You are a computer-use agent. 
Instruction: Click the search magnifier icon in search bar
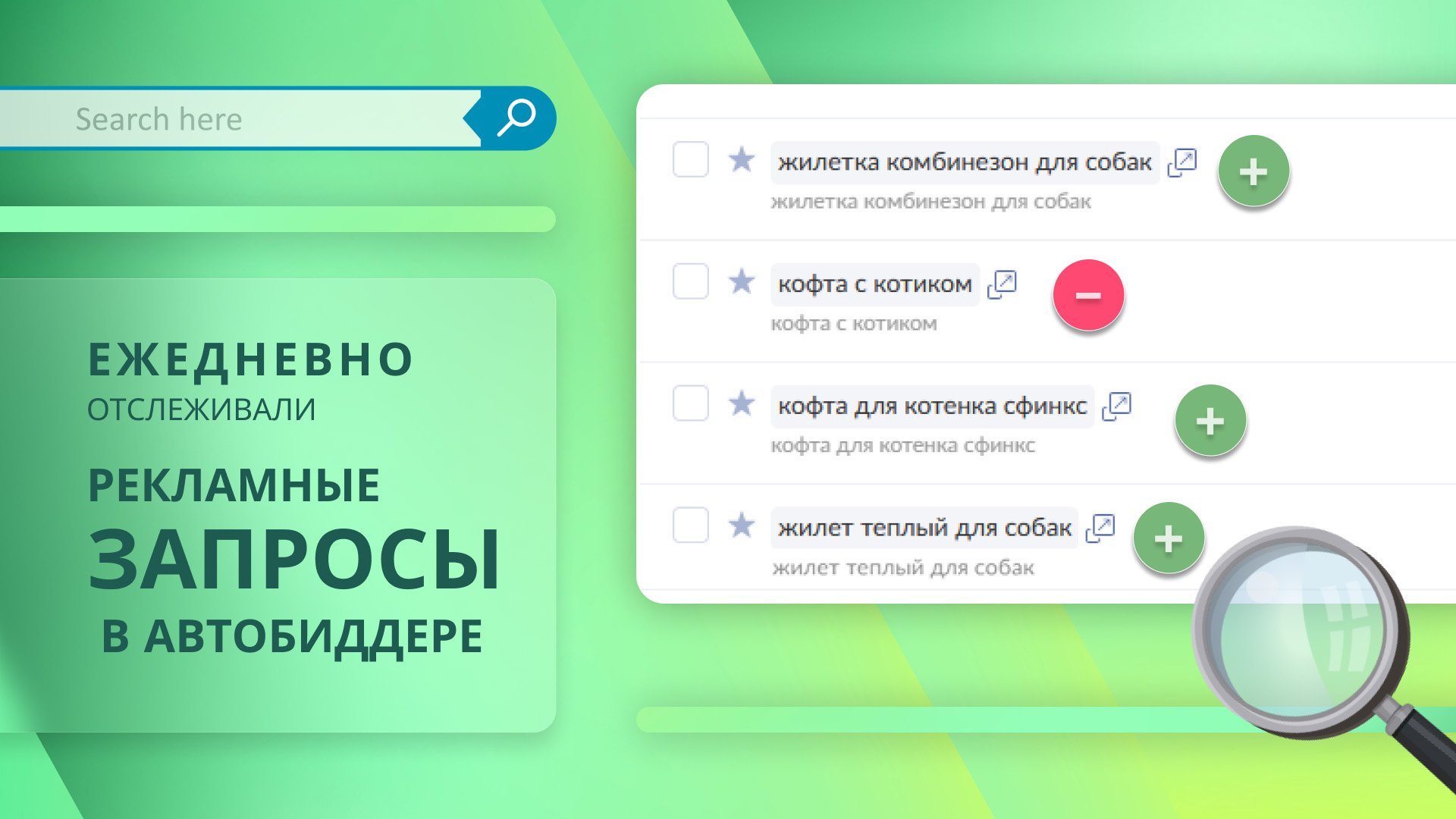[516, 118]
